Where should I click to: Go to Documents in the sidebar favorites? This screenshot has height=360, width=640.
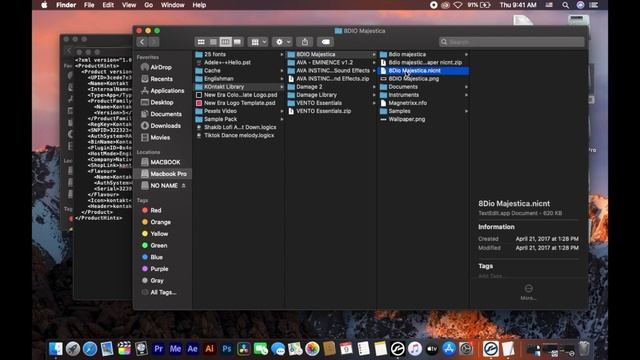(x=166, y=114)
